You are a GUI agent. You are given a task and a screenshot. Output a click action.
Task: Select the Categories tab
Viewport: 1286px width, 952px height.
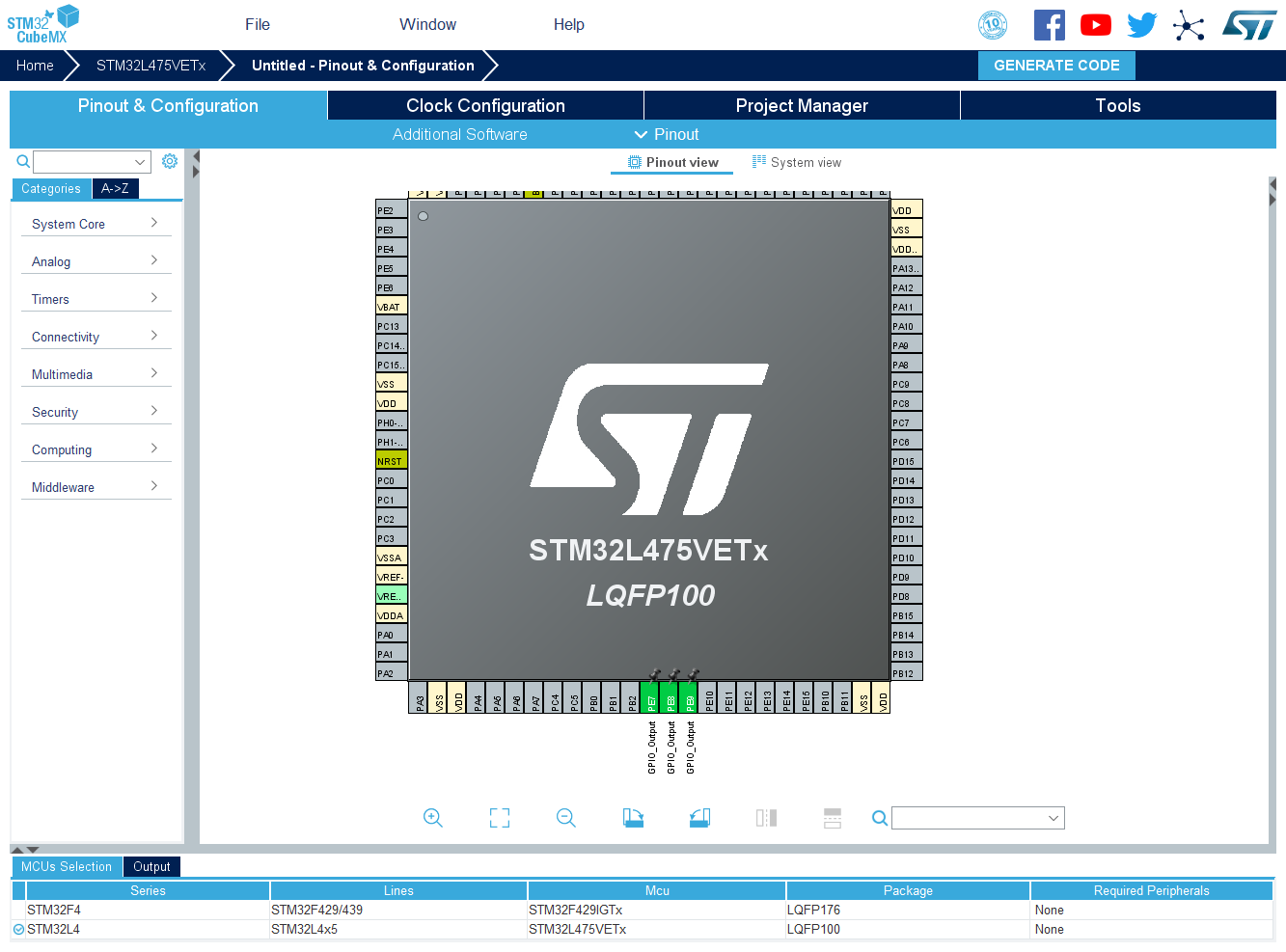click(51, 189)
